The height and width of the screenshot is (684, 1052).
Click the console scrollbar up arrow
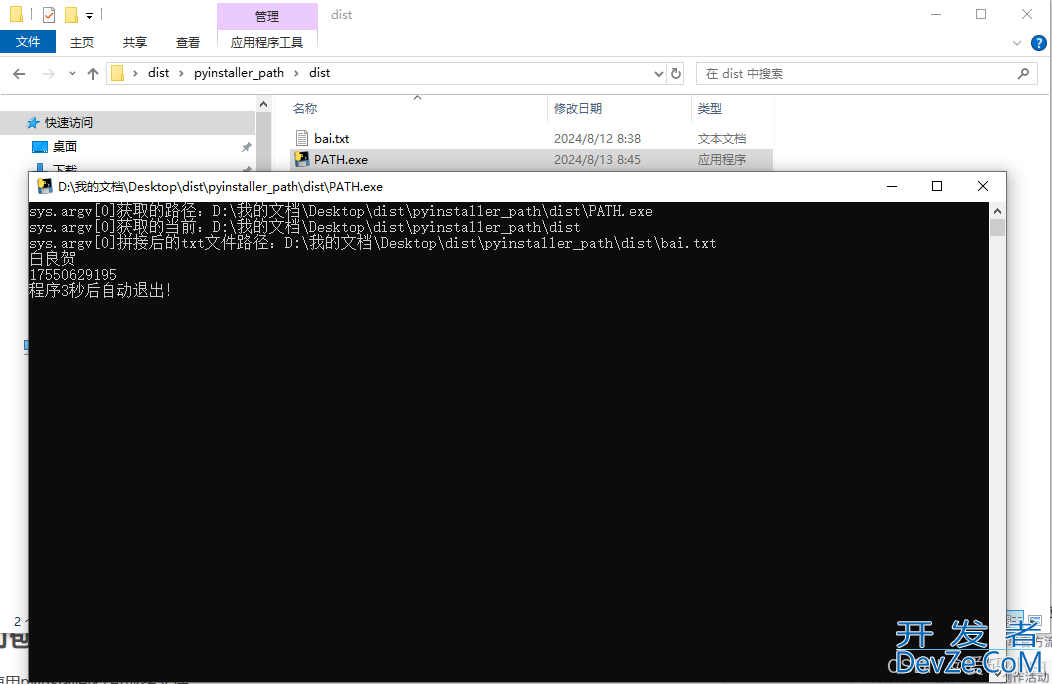click(x=997, y=211)
